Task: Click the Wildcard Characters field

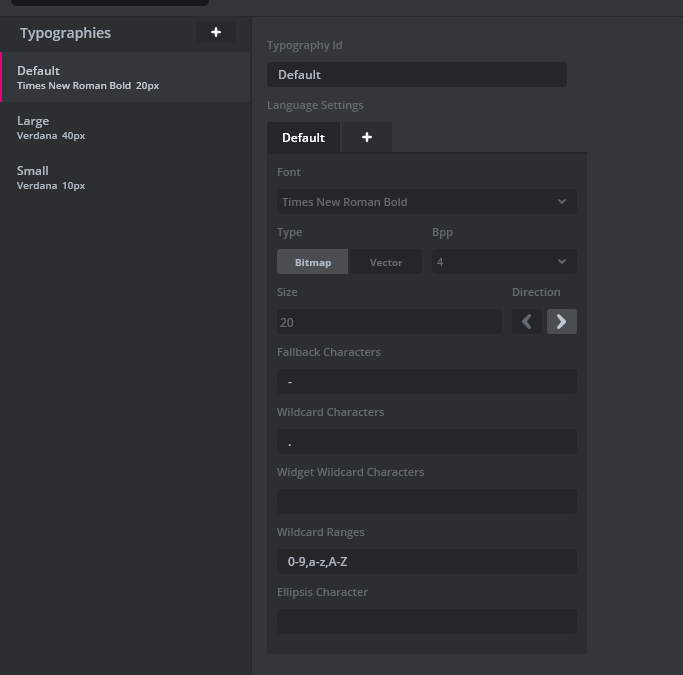Action: pyautogui.click(x=426, y=442)
